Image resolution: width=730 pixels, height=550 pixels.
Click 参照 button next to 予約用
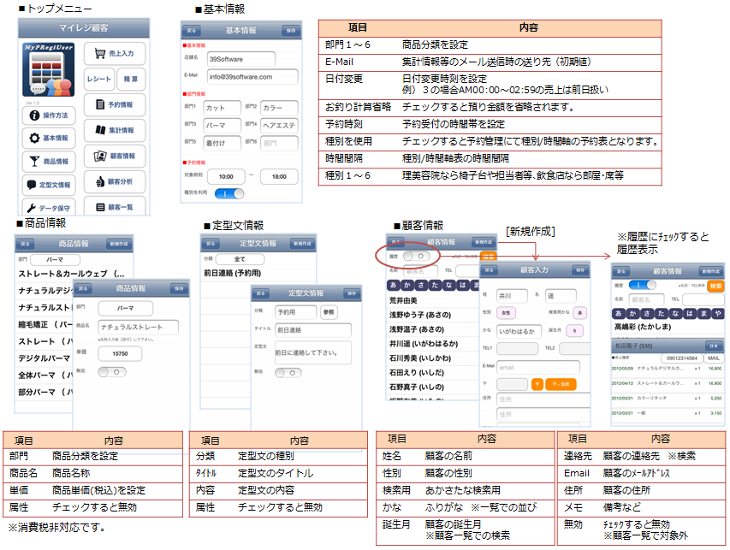tap(329, 312)
